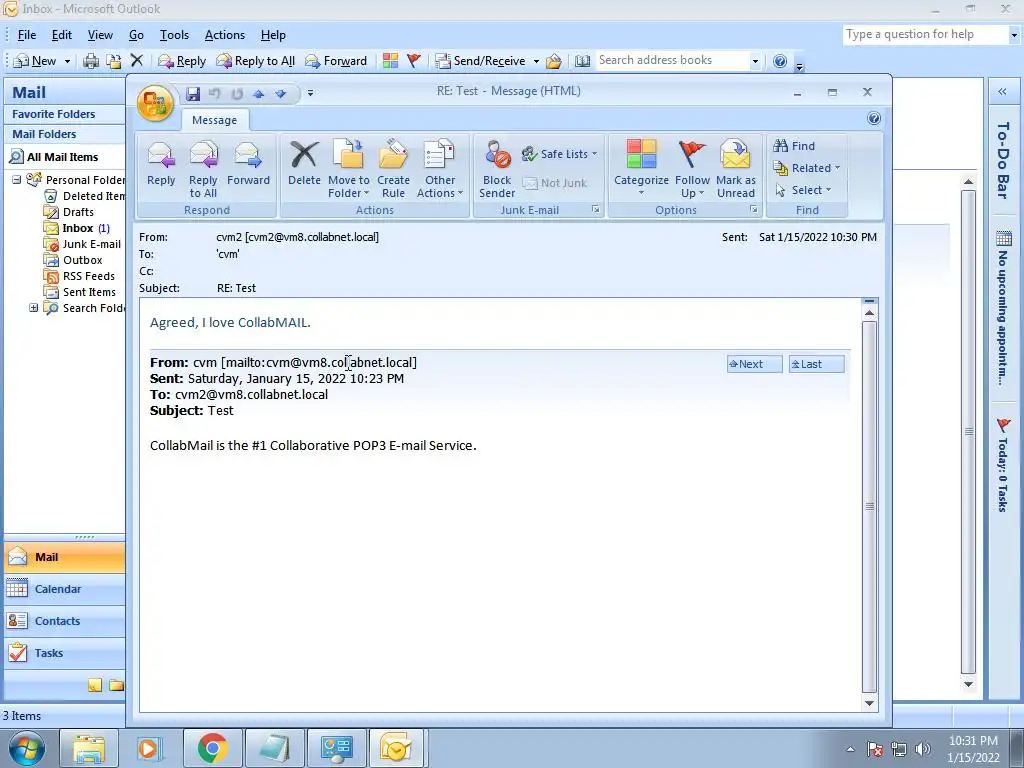This screenshot has width=1024, height=768.
Task: Open the Categorize dropdown in ribbon
Action: 641,193
